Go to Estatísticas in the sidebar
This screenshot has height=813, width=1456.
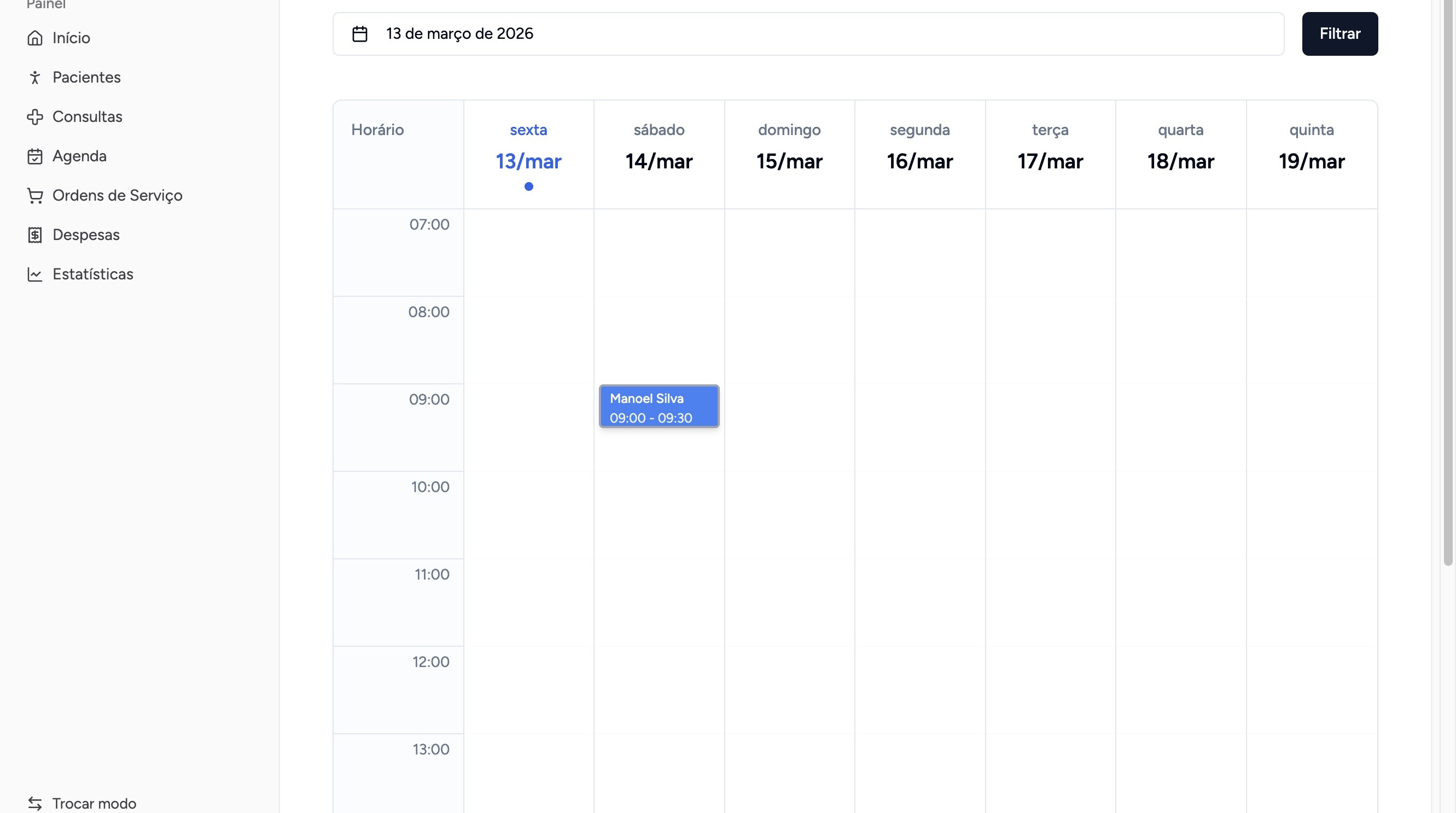[x=92, y=274]
